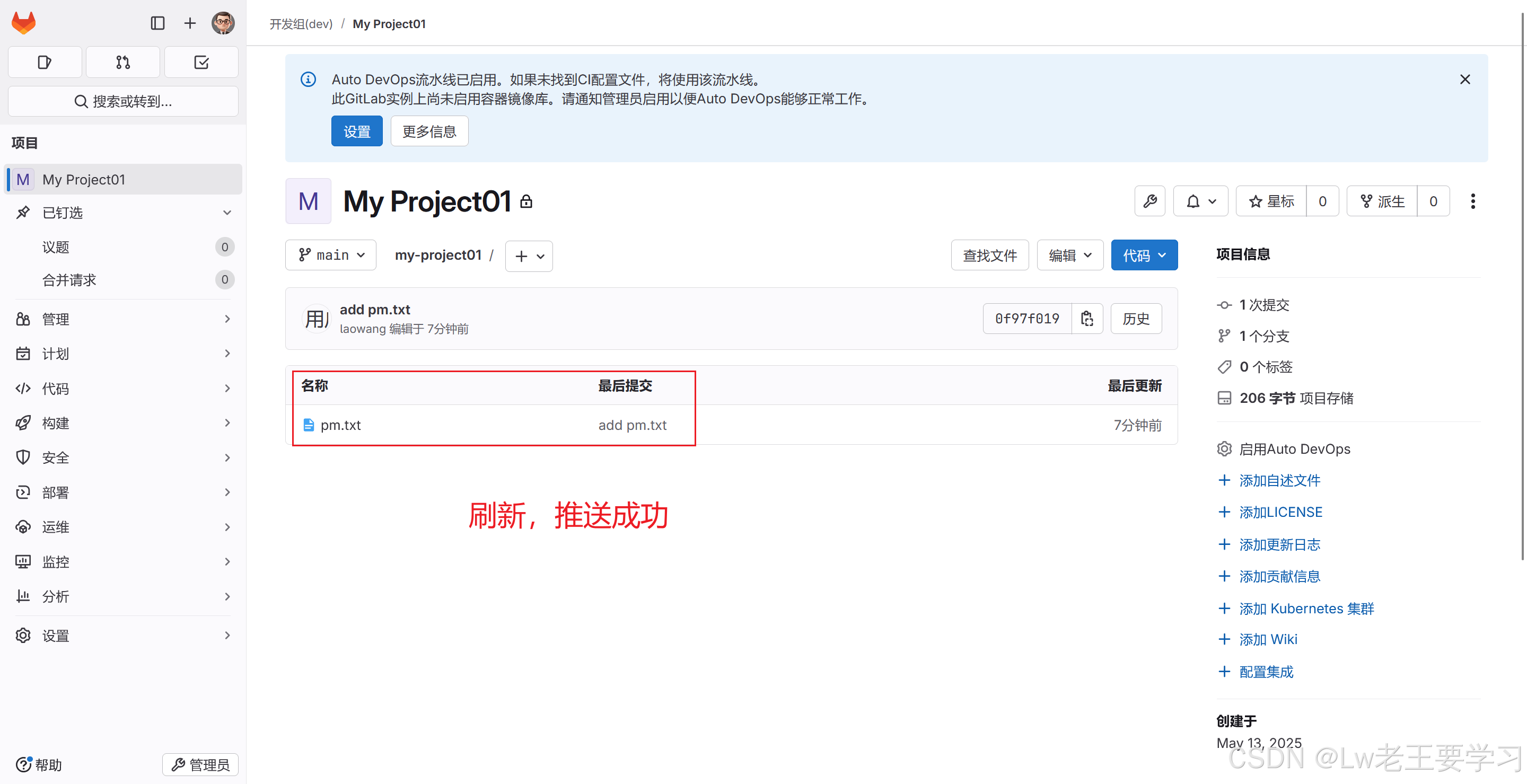Expand the blue 代码 clone dropdown
This screenshot has height=784, width=1527.
pyautogui.click(x=1144, y=256)
